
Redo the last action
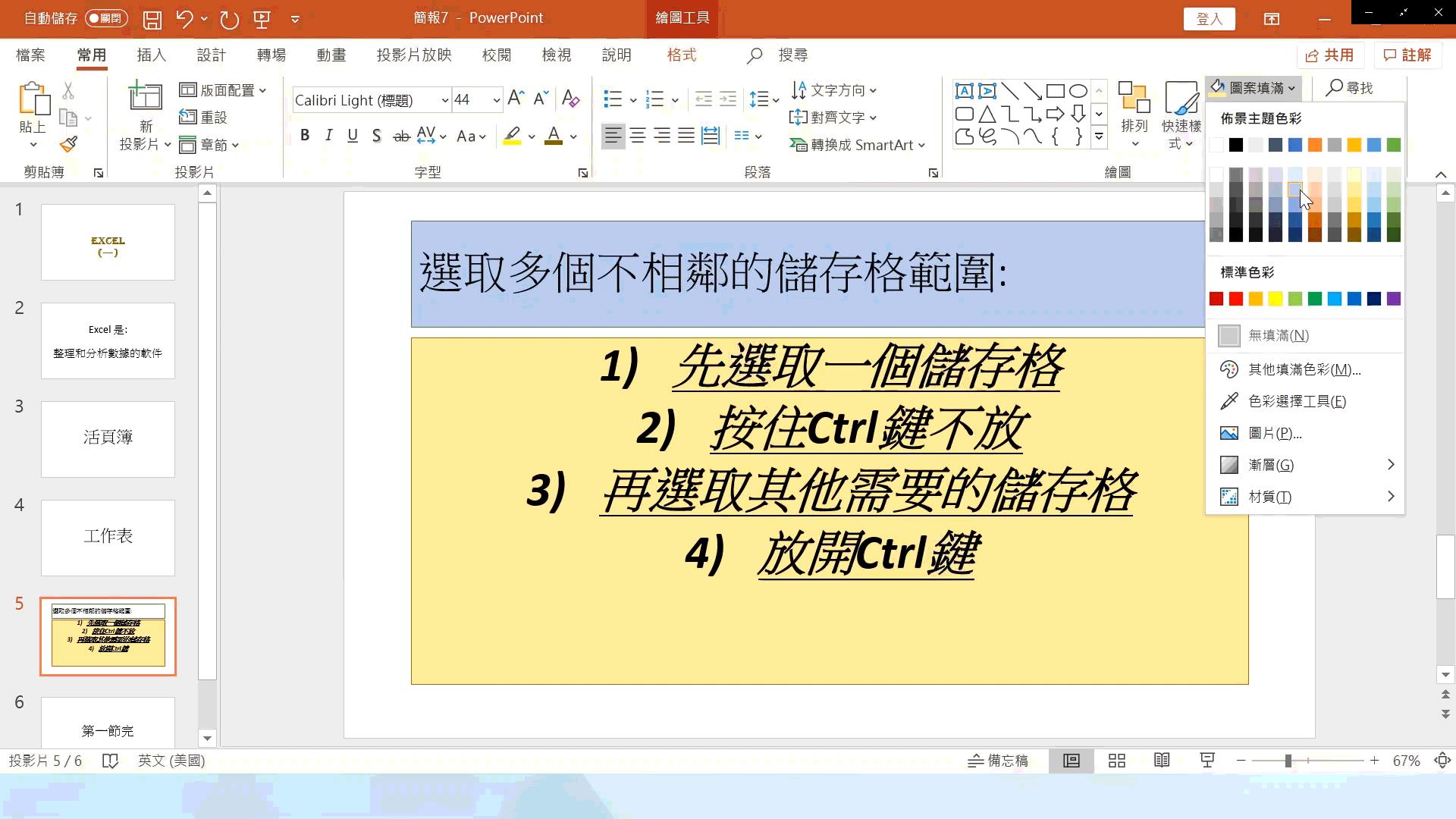coord(229,19)
